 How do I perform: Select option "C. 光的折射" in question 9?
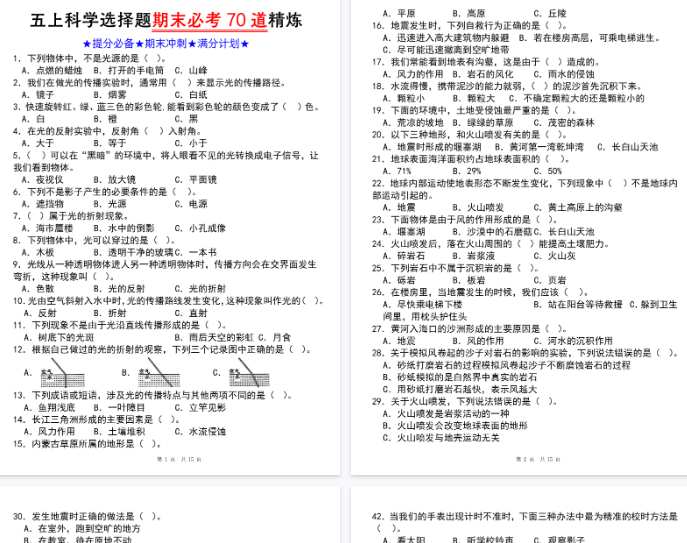(200, 289)
